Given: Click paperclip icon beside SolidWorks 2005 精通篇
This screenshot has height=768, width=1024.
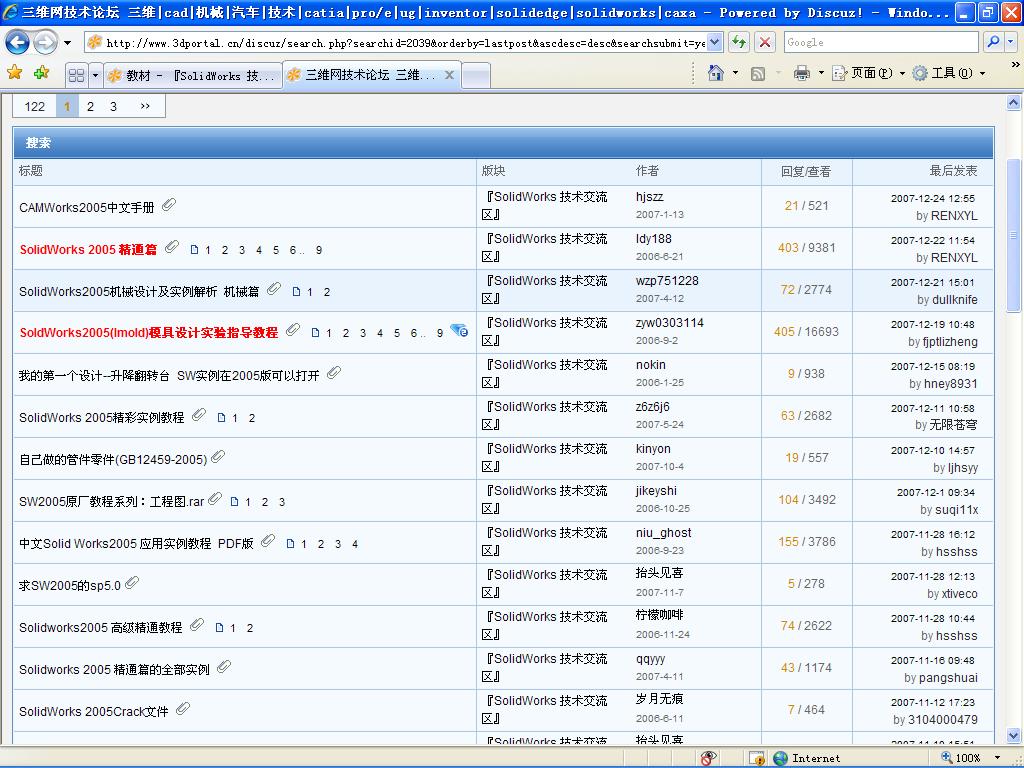Looking at the screenshot, I should 172,247.
